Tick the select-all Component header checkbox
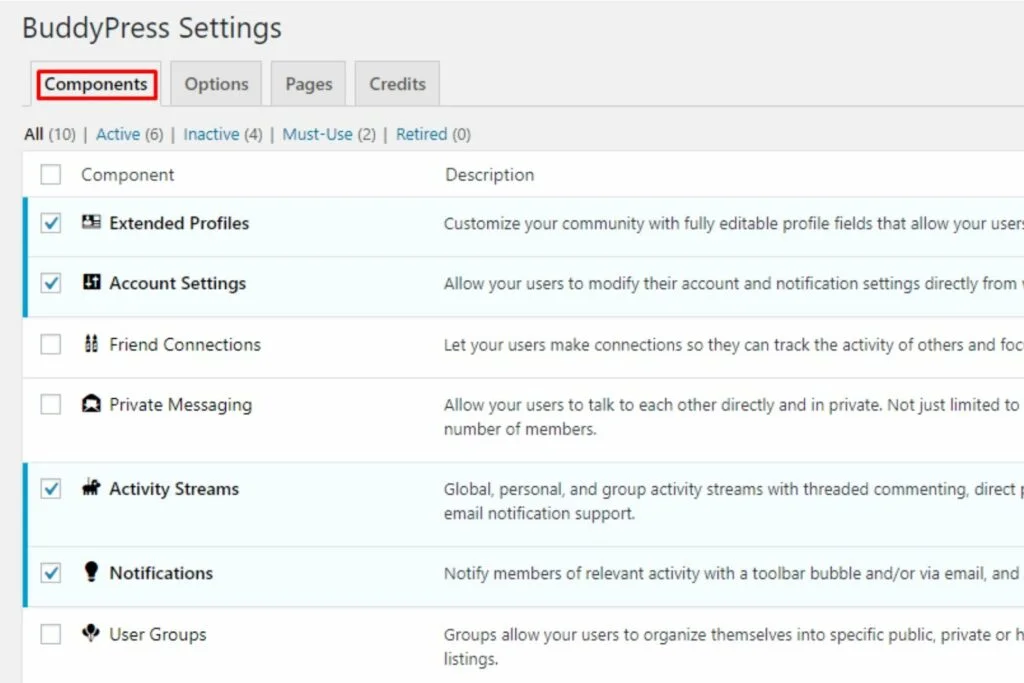The height and width of the screenshot is (683, 1024). tap(51, 175)
